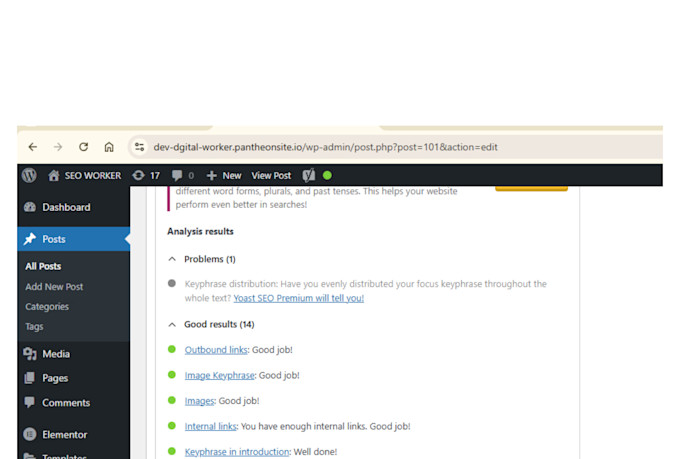
Task: Go back with browser back arrow
Action: pyautogui.click(x=33, y=147)
